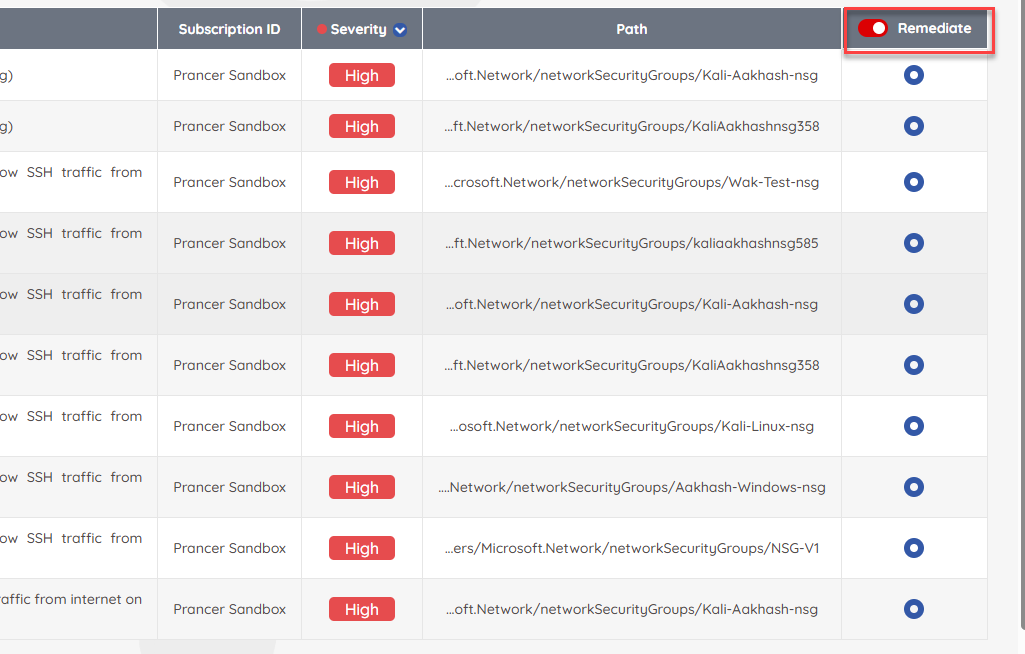Click 'SSH traffic from' text in NSG-V1 row

(84, 538)
